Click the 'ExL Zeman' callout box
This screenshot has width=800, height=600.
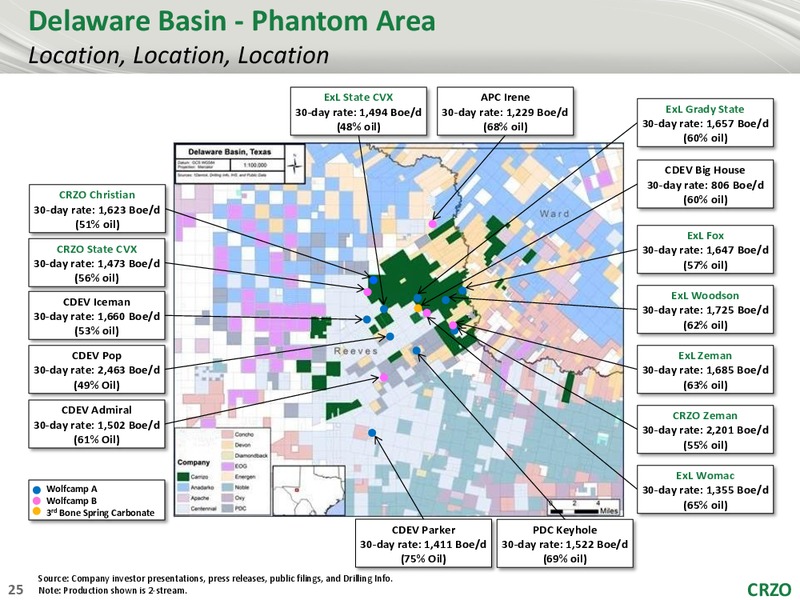705,369
